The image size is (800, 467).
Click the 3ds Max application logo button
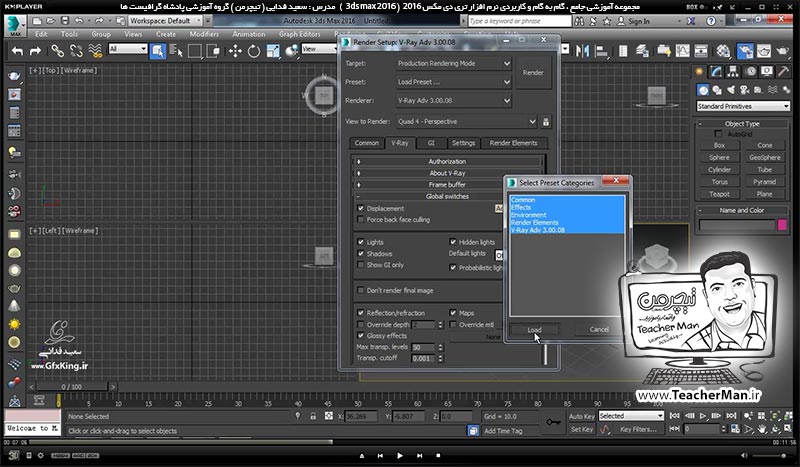click(15, 25)
